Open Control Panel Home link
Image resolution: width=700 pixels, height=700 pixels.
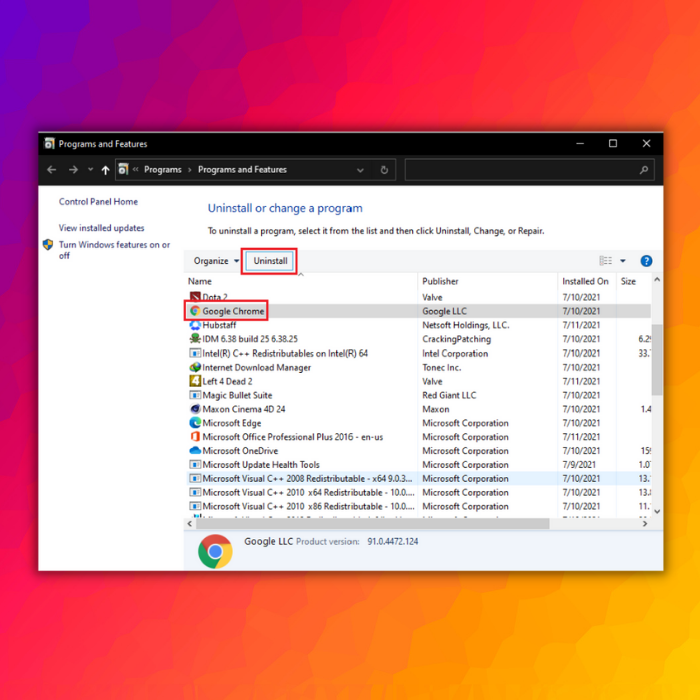tap(98, 202)
